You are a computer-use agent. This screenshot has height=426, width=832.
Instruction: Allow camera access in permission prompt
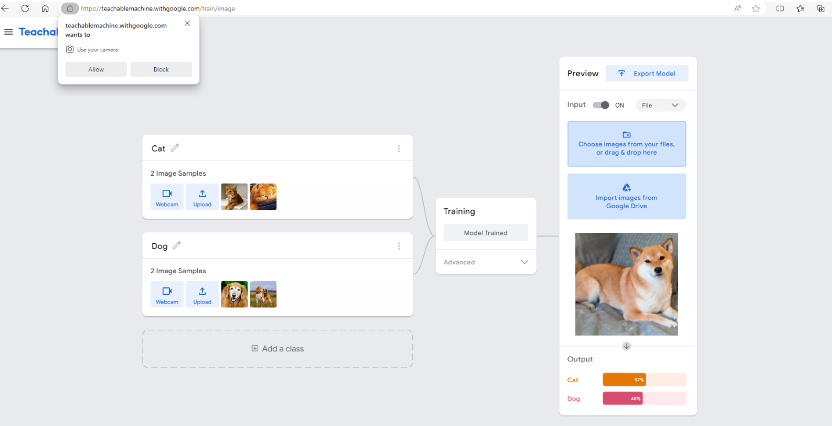click(96, 69)
